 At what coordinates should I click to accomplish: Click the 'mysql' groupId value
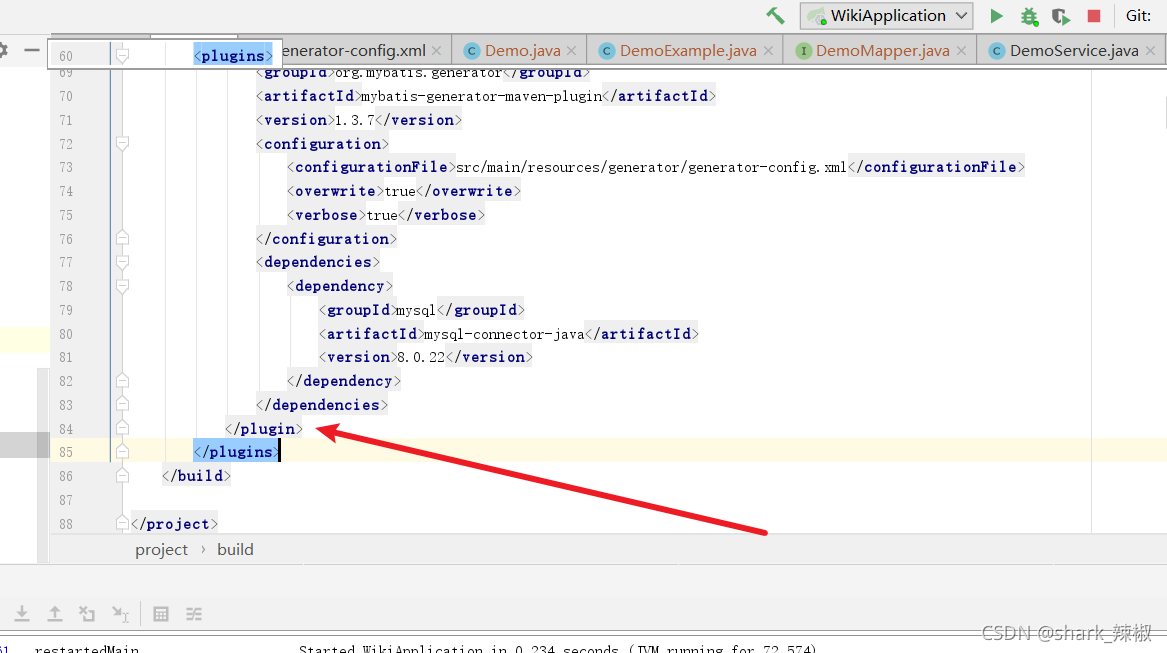click(x=415, y=310)
